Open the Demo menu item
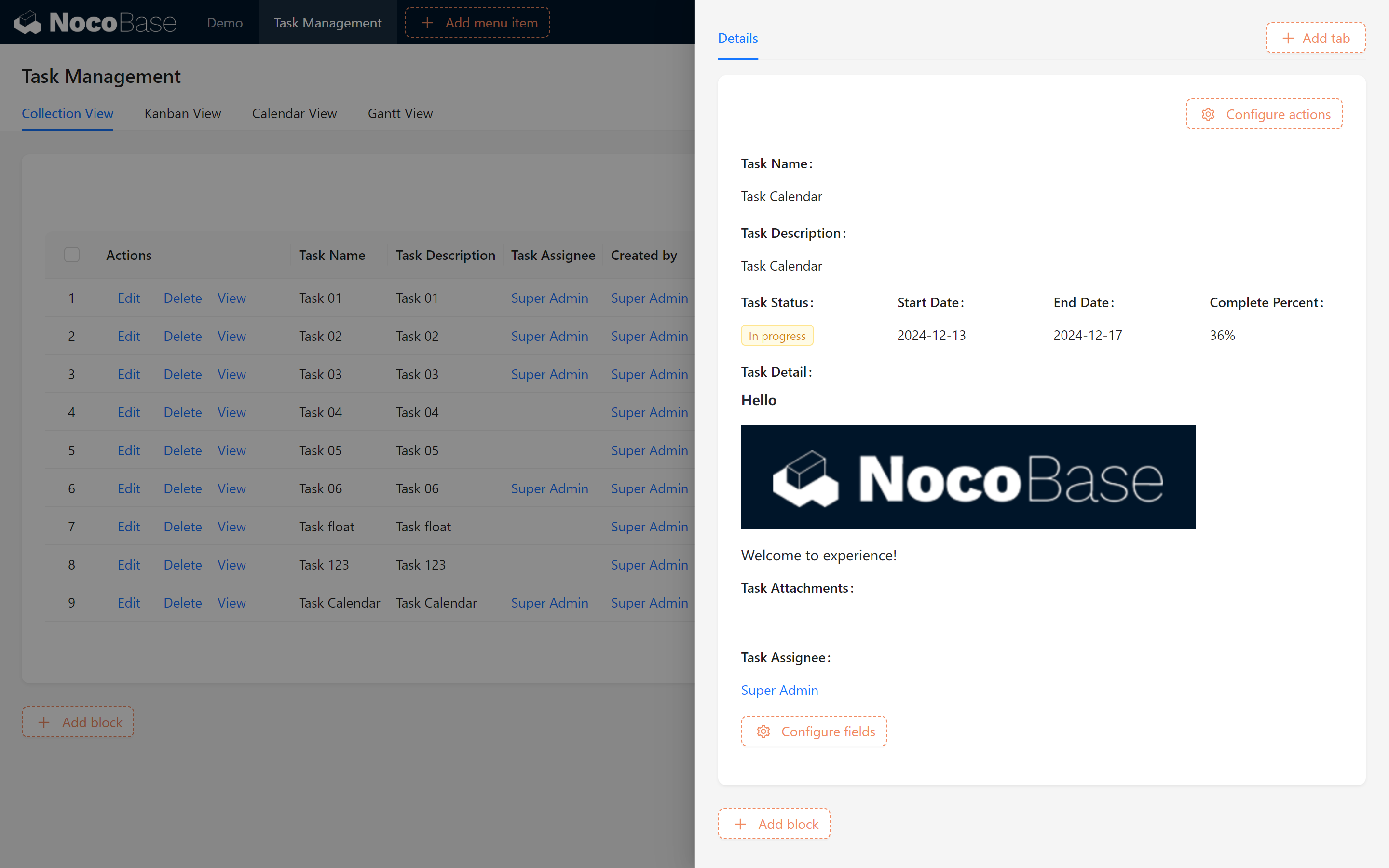This screenshot has height=868, width=1389. click(x=224, y=23)
